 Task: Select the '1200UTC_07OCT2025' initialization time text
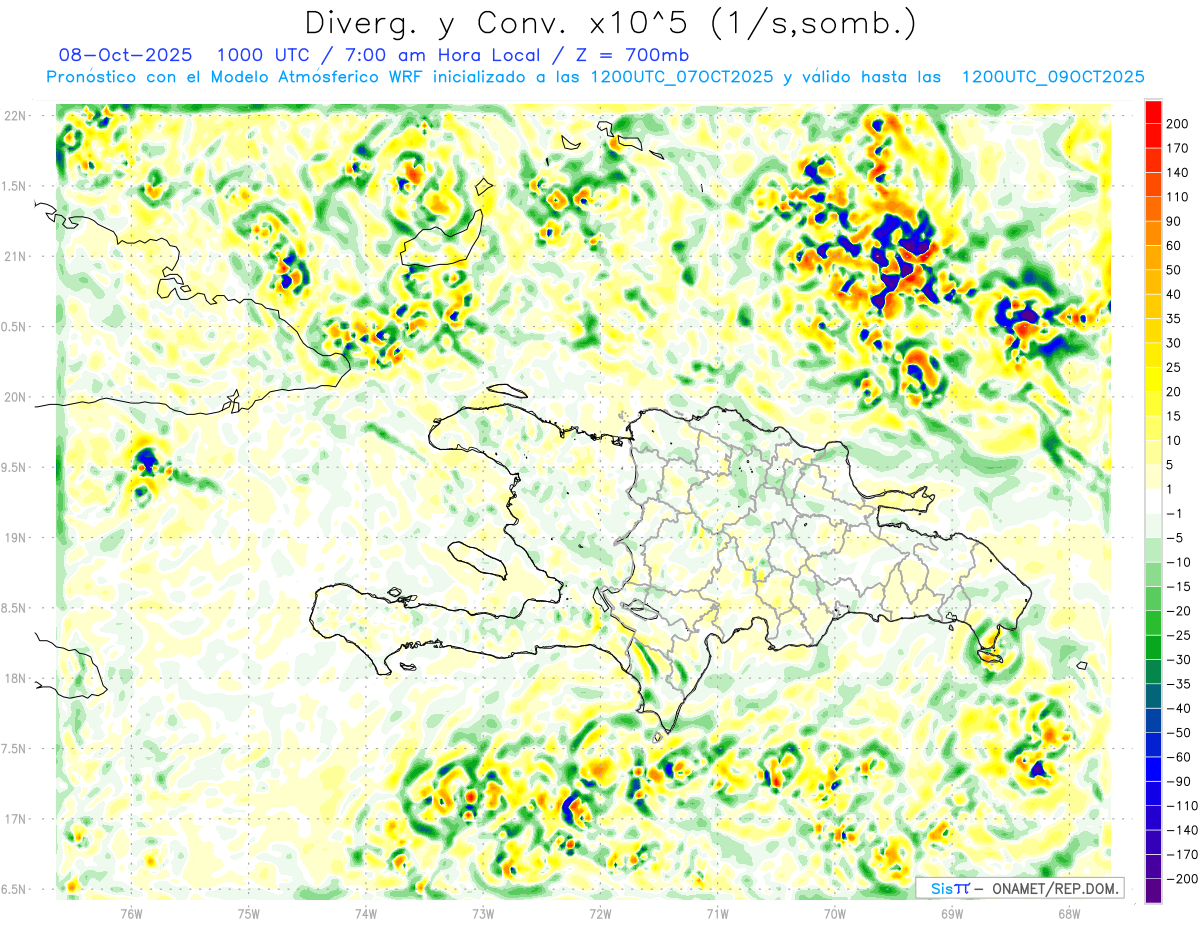pyautogui.click(x=681, y=77)
